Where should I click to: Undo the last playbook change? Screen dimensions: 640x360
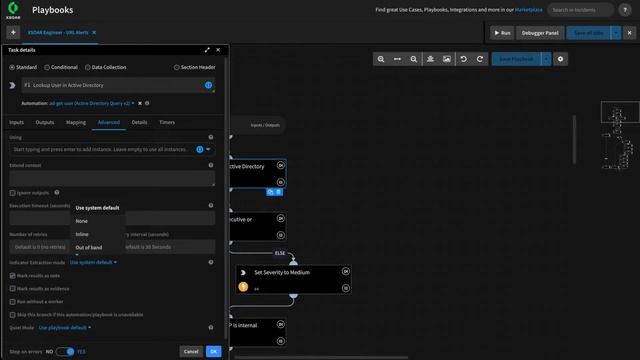point(463,59)
